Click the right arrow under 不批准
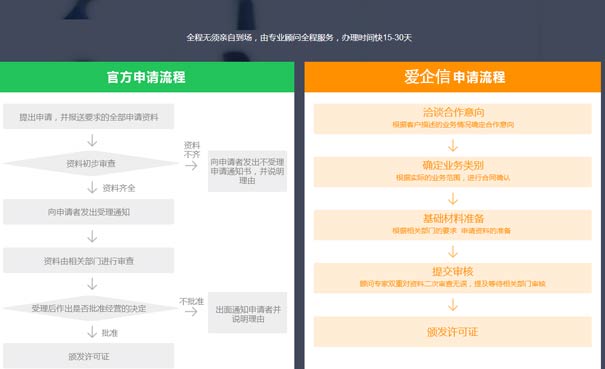Screen dimensions: 605x369 (x=191, y=312)
